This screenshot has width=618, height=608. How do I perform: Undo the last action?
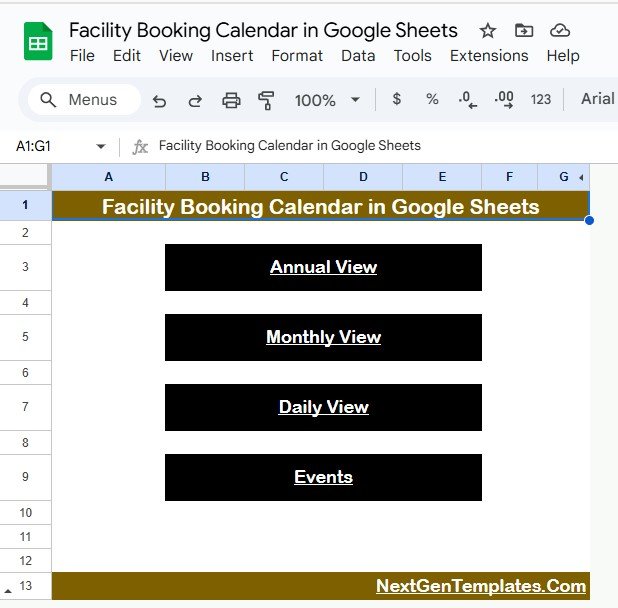click(x=159, y=100)
